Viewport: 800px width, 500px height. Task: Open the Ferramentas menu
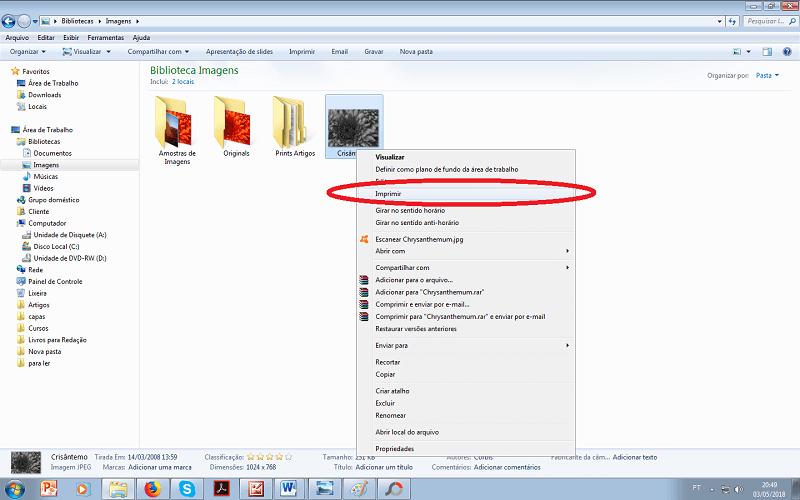pos(105,37)
